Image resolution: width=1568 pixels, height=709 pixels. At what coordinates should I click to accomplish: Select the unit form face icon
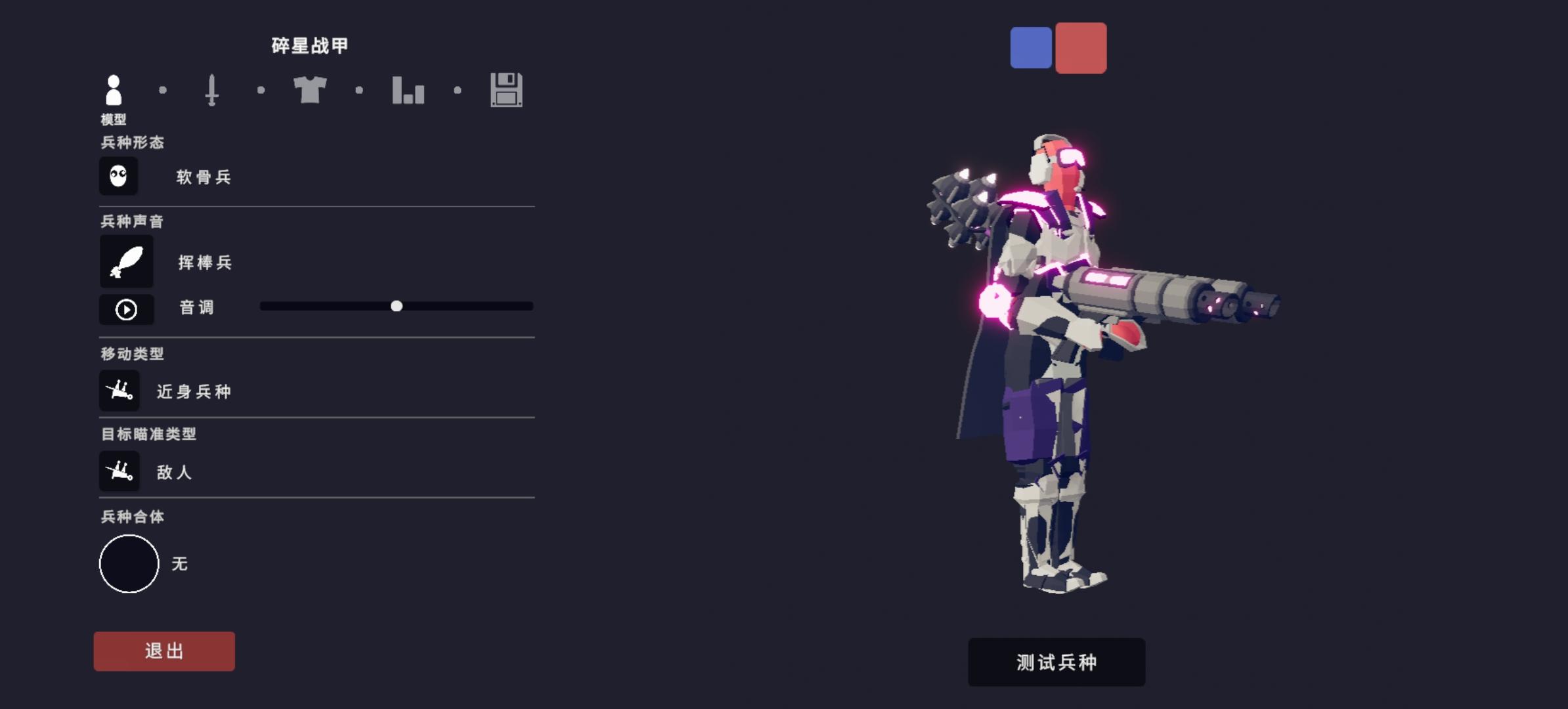pyautogui.click(x=119, y=176)
